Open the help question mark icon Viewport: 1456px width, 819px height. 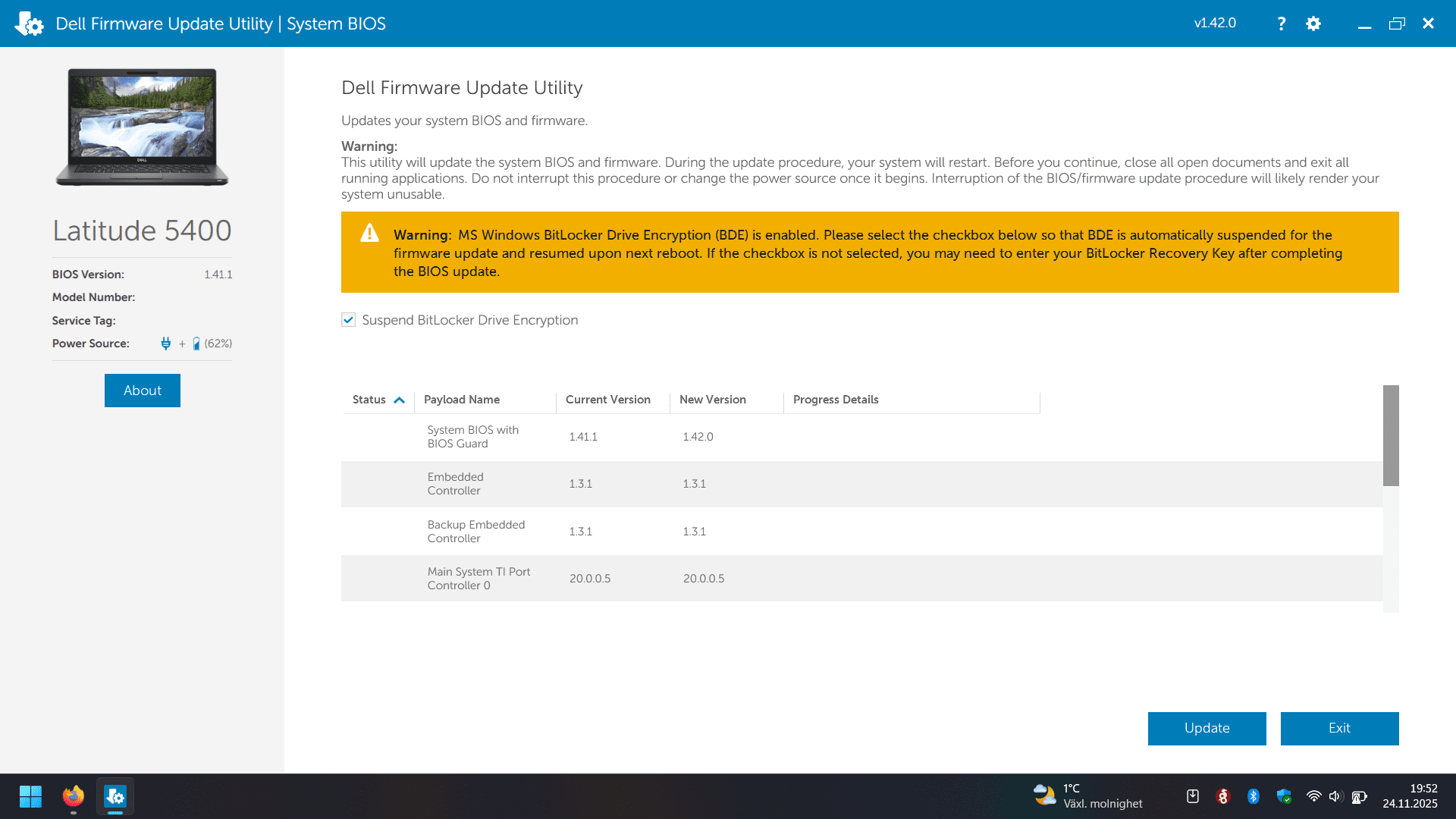click(x=1281, y=24)
